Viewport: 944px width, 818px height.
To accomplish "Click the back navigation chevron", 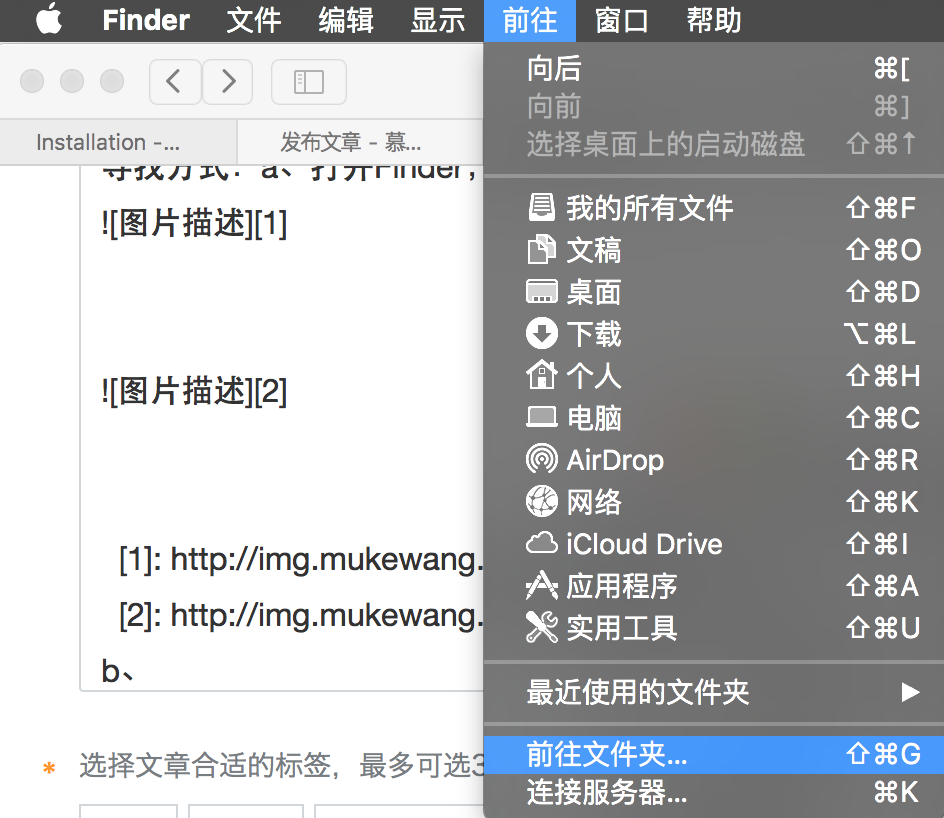I will [x=175, y=82].
